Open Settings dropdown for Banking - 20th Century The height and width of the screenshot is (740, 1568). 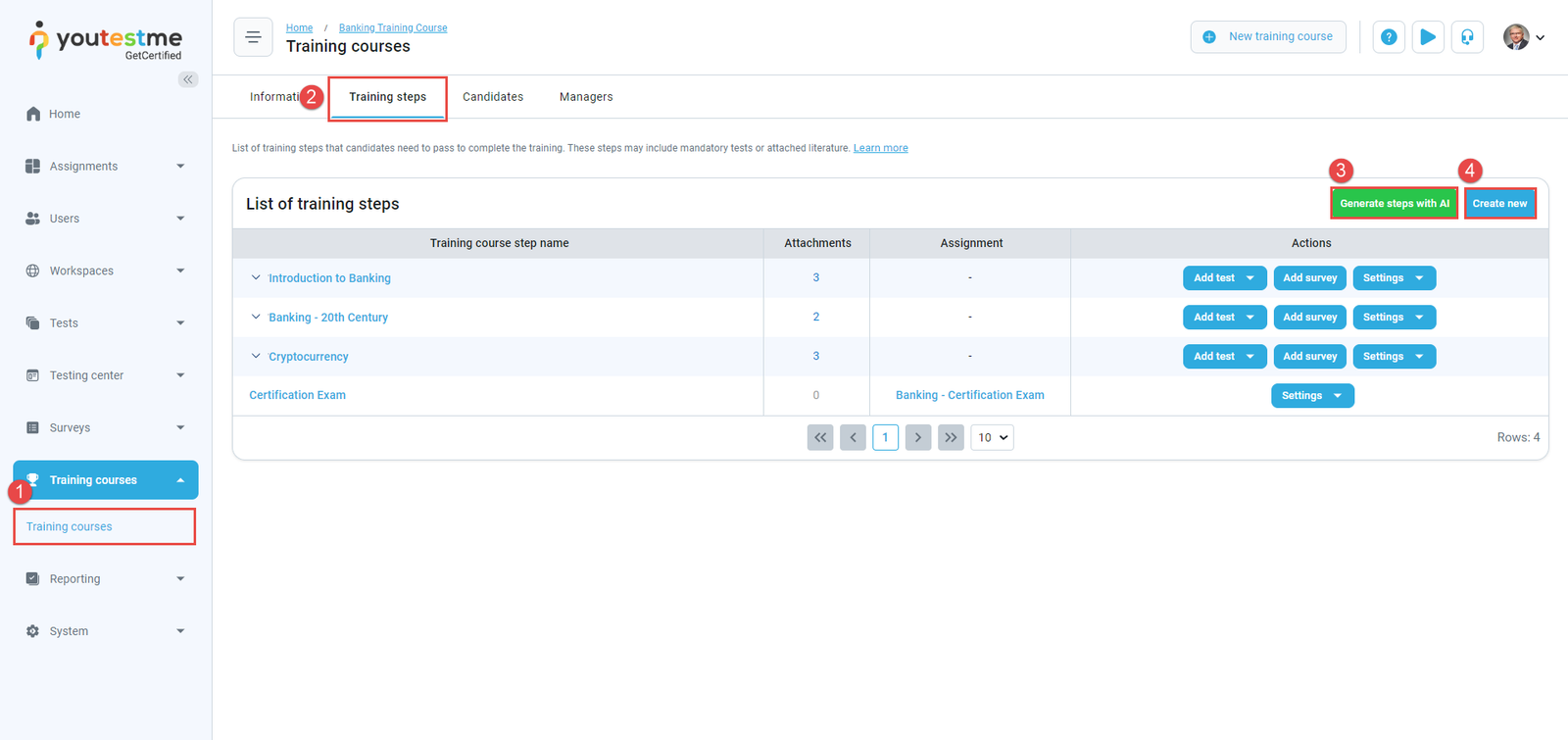[1395, 318]
